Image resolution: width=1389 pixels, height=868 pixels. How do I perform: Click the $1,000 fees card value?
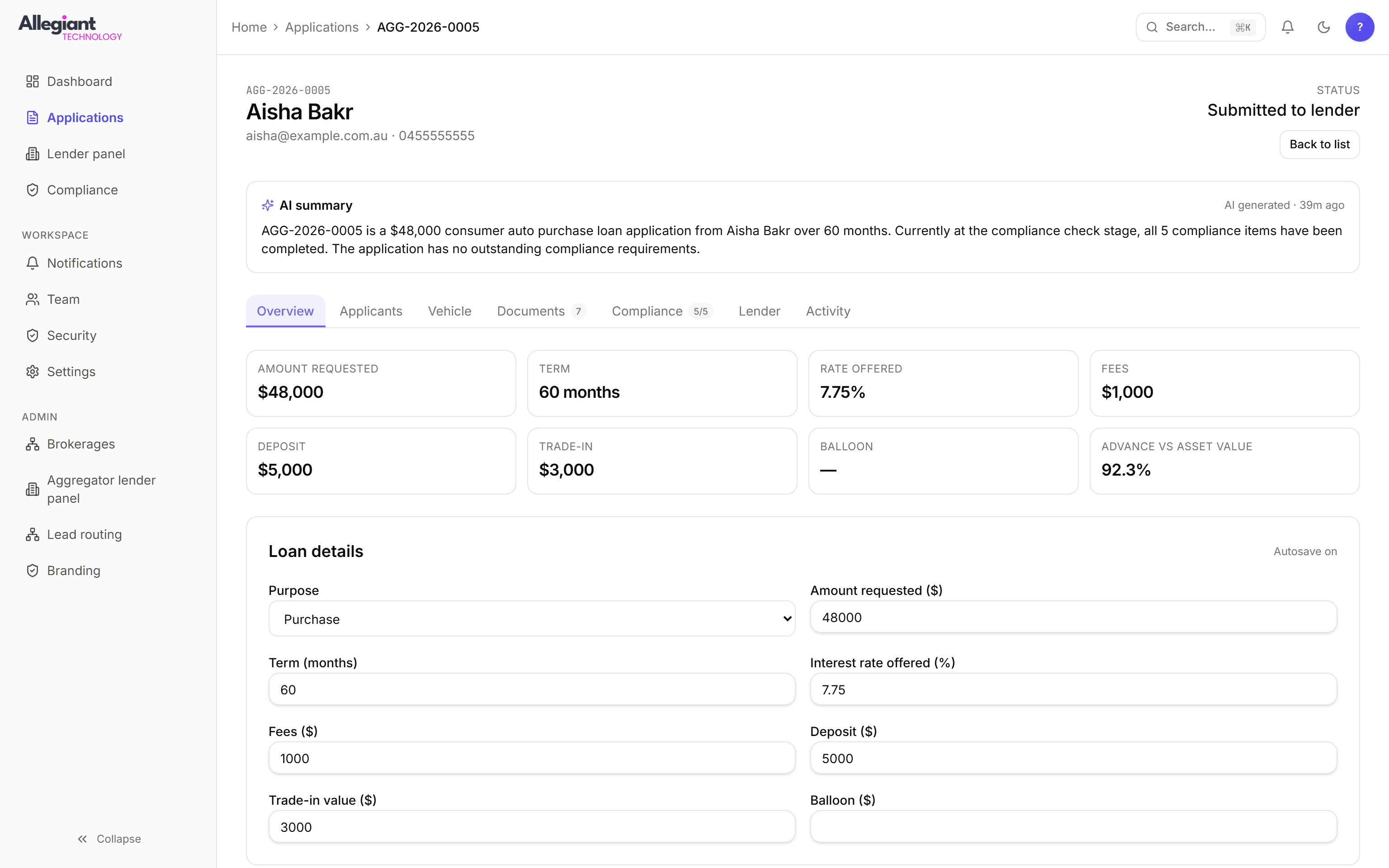(1127, 392)
